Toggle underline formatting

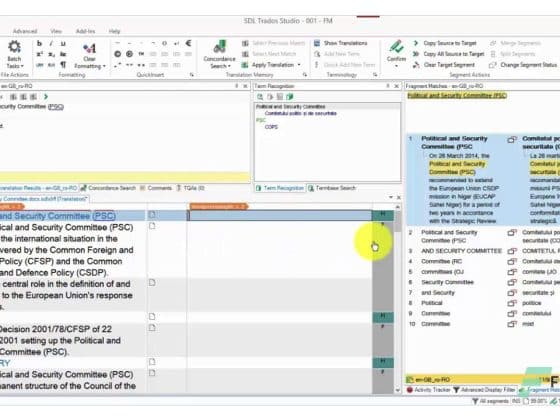(x=63, y=43)
